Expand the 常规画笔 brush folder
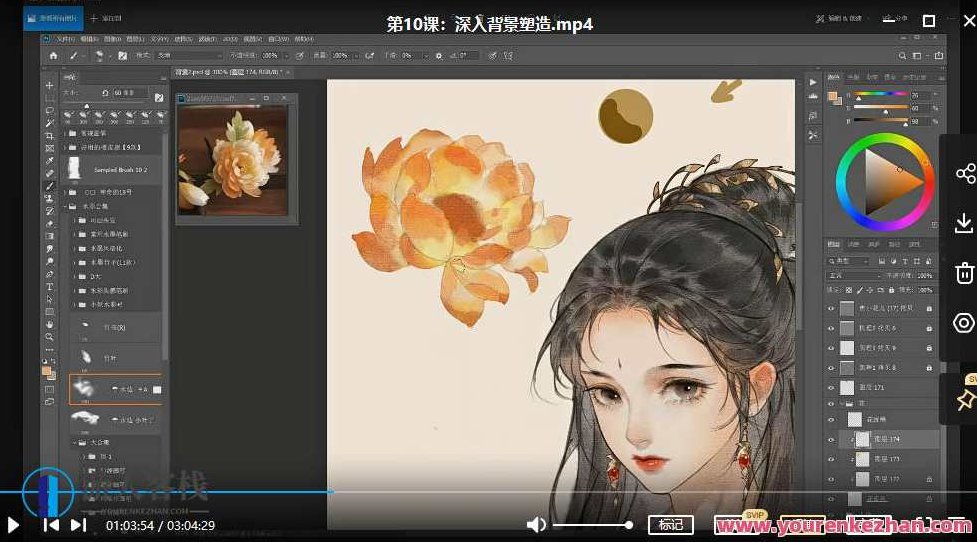This screenshot has width=977, height=542. [65, 133]
